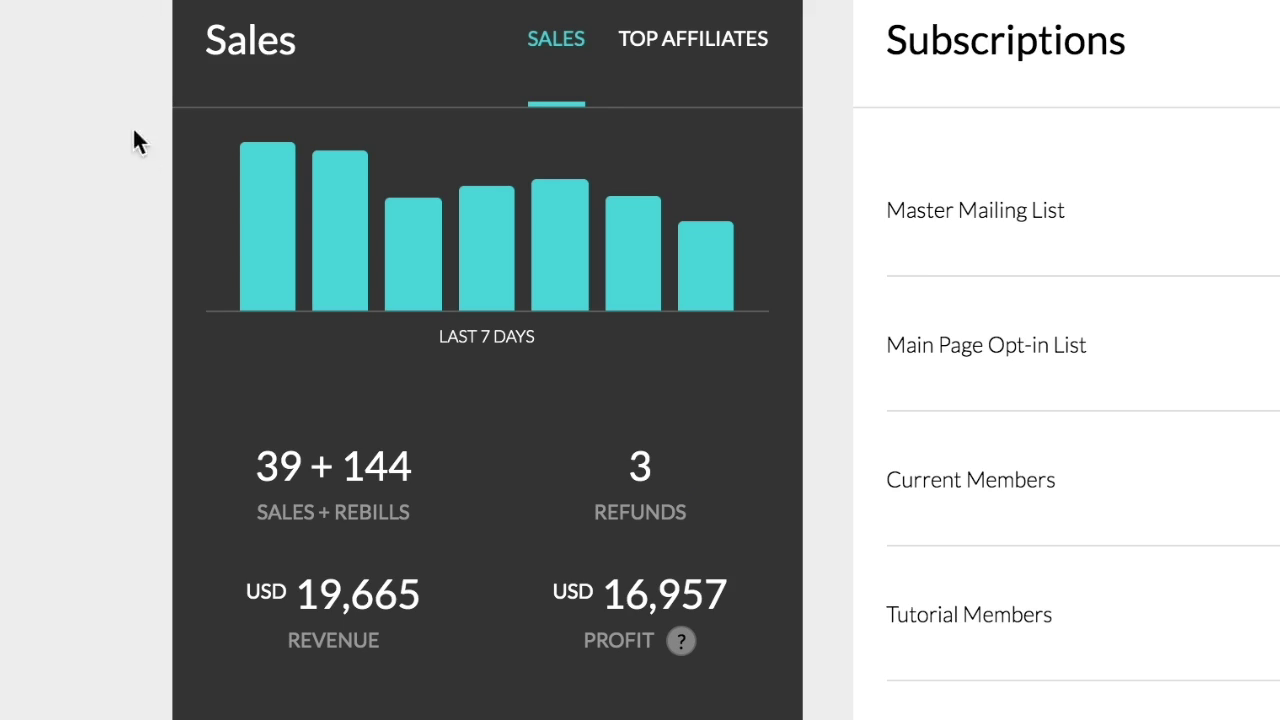The image size is (1280, 720).
Task: Click the USD 19,665 revenue amount
Action: pyautogui.click(x=333, y=595)
